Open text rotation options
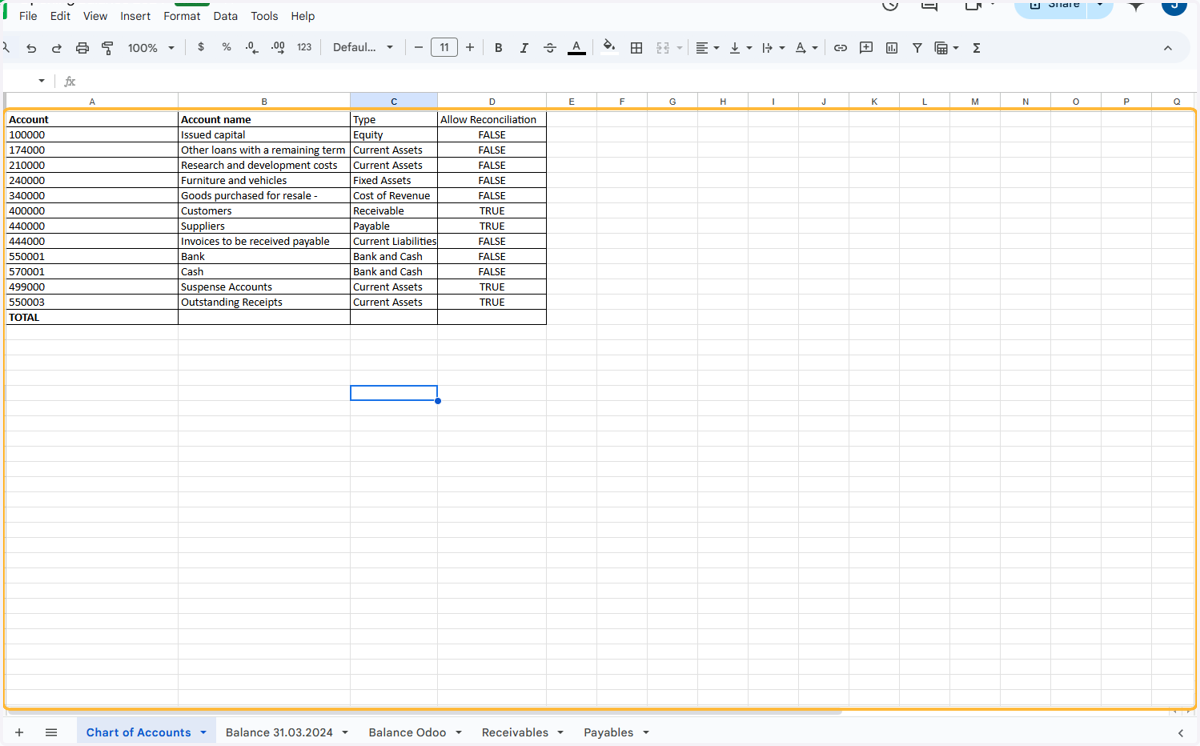Image resolution: width=1200 pixels, height=746 pixels. [x=806, y=48]
